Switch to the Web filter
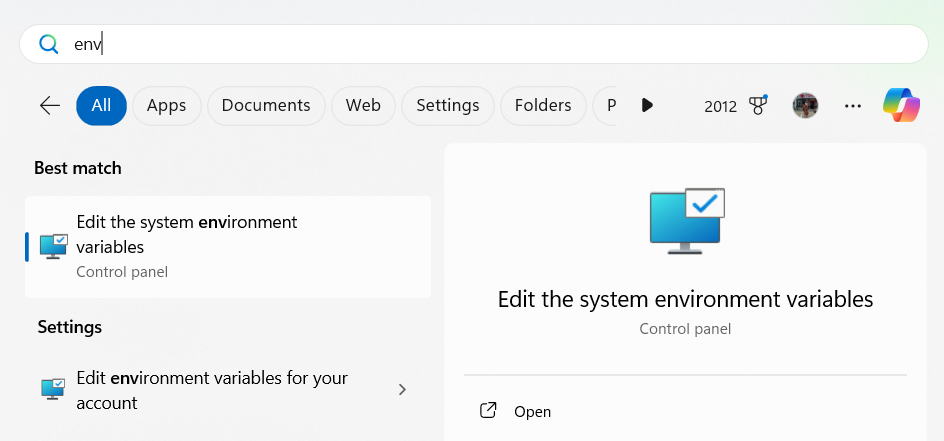This screenshot has height=441, width=944. (363, 106)
